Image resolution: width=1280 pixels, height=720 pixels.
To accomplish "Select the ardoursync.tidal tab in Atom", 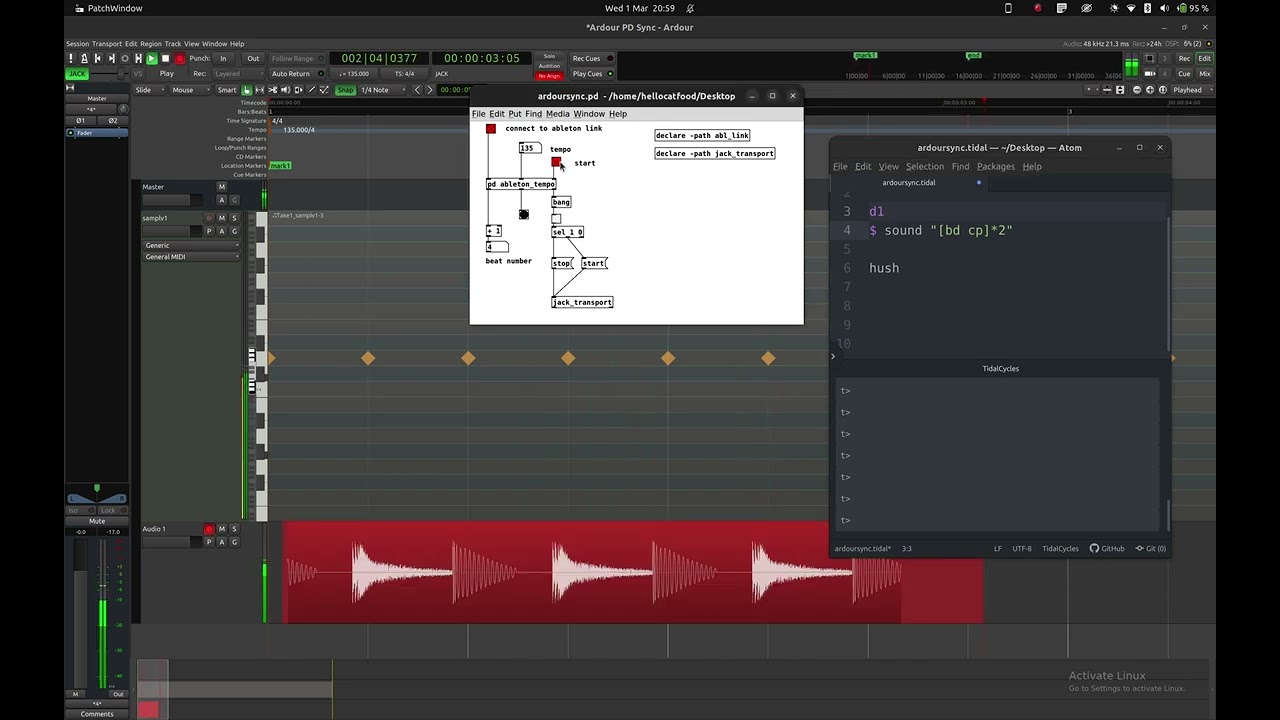I will coord(909,183).
